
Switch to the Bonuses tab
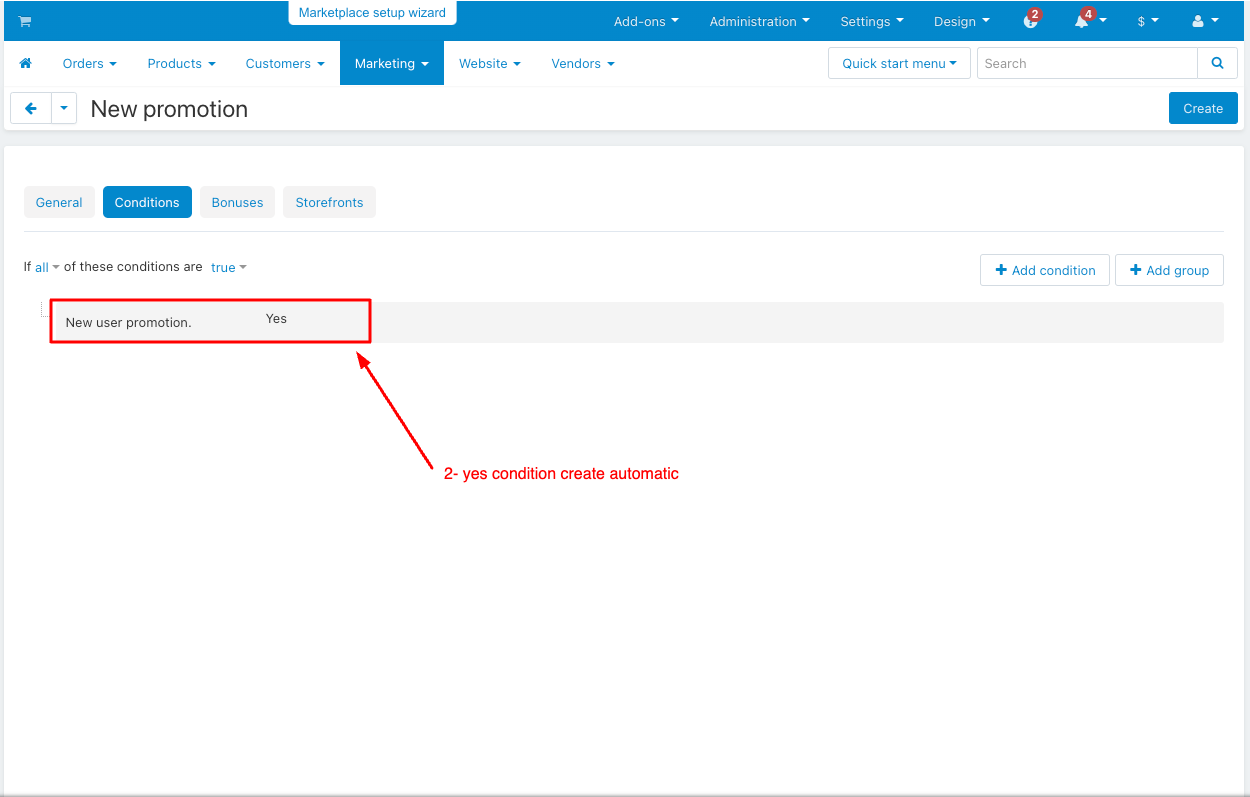click(x=237, y=202)
